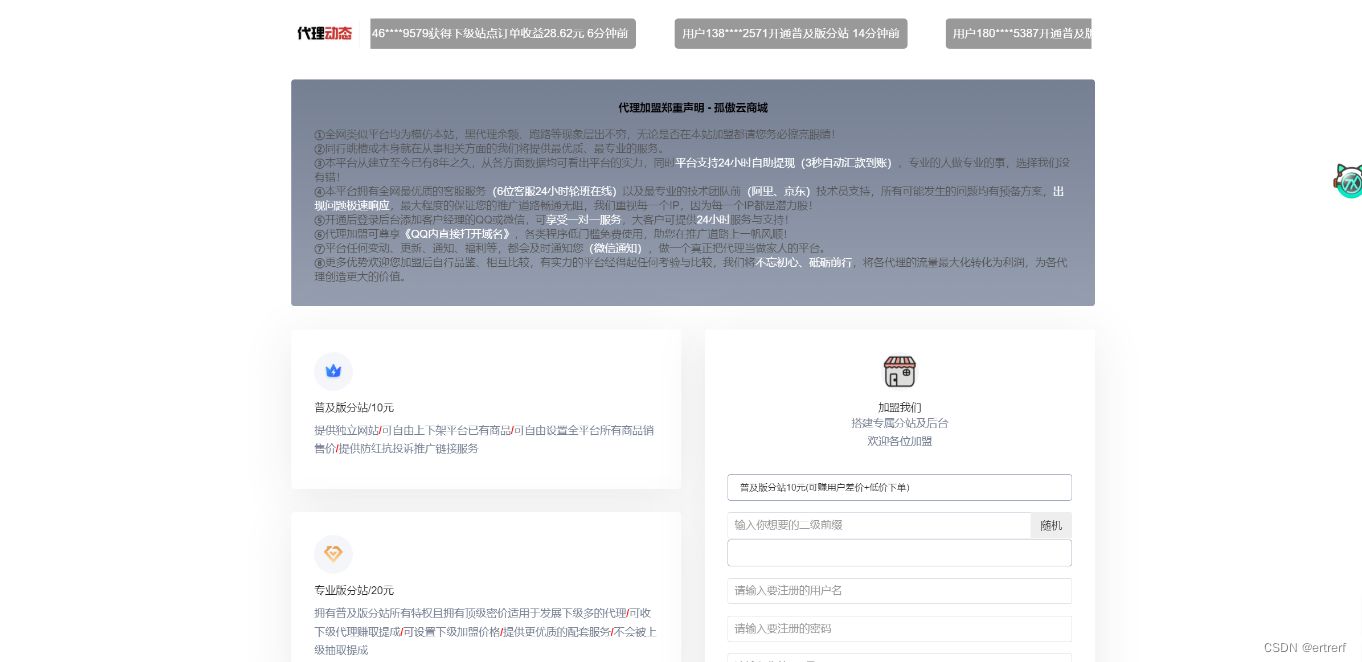Click the storefront icon above 加盟我们
The width and height of the screenshot is (1362, 662).
tap(899, 371)
